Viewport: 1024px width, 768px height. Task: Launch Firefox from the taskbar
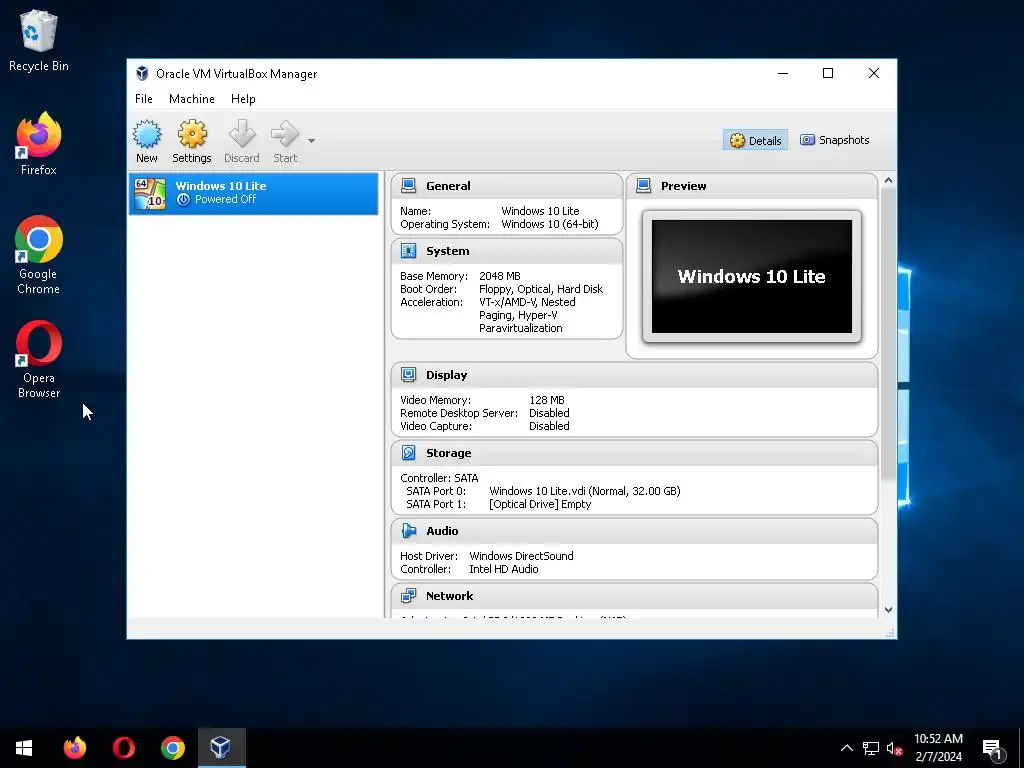[x=74, y=748]
